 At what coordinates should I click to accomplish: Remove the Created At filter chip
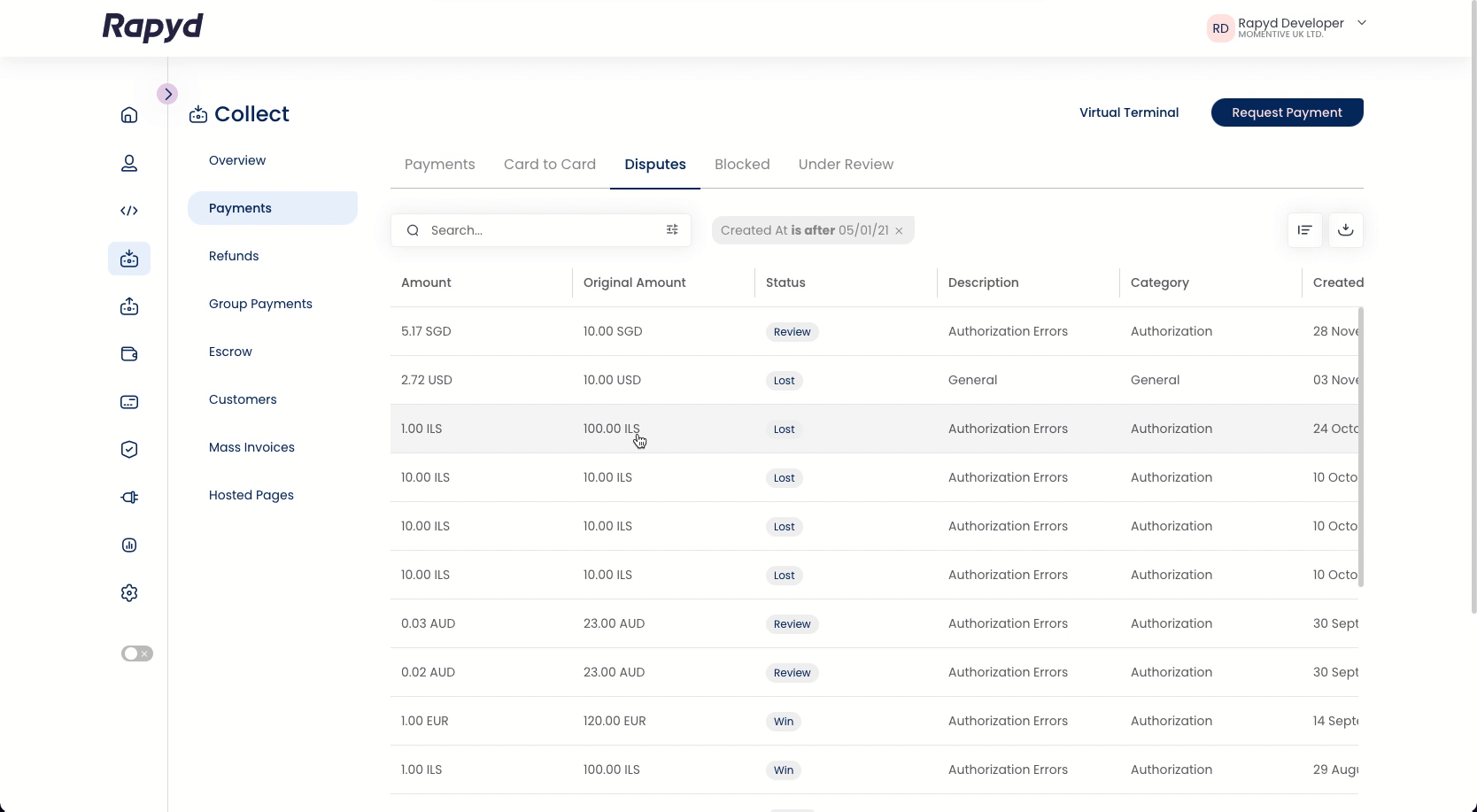point(899,231)
